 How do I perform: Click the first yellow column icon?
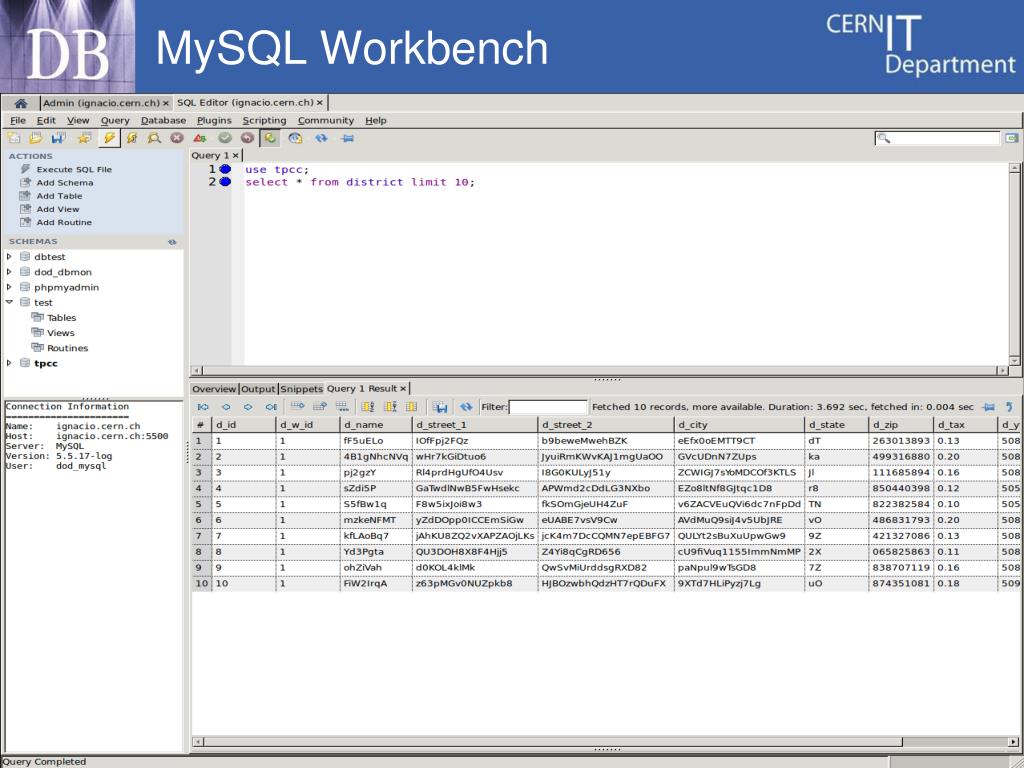click(368, 407)
